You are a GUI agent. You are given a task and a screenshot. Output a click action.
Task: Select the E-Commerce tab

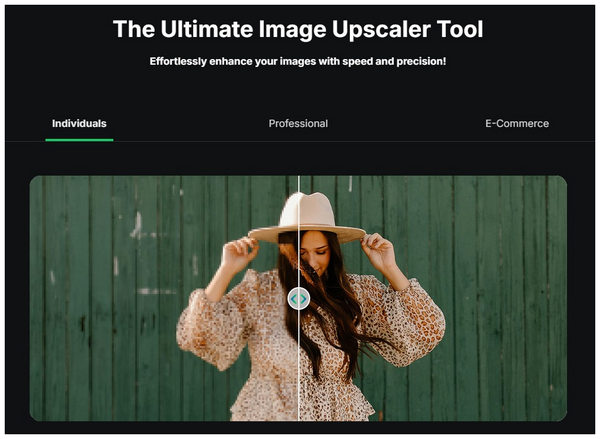coord(516,124)
